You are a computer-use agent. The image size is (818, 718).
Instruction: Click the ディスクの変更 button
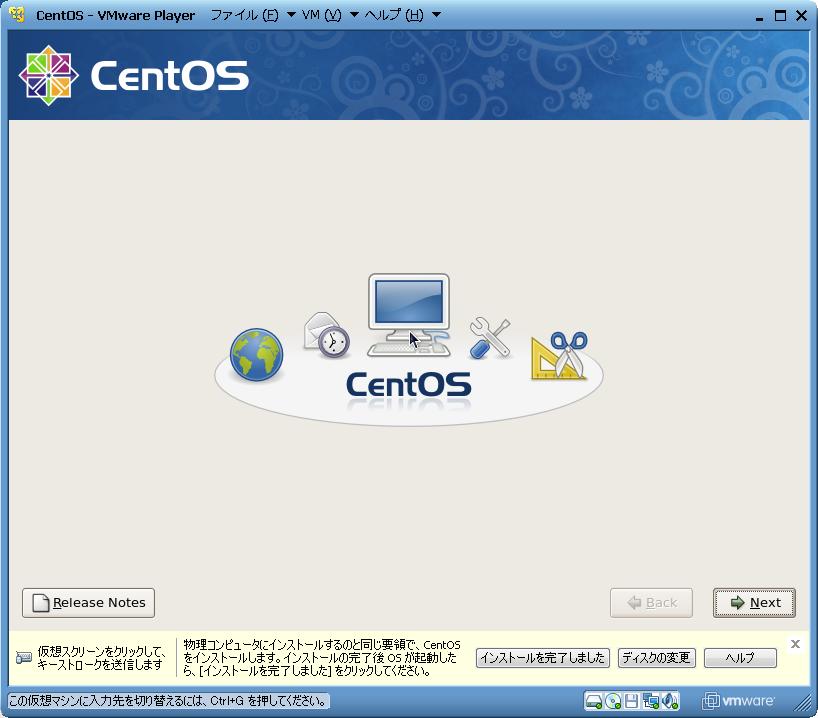[656, 658]
